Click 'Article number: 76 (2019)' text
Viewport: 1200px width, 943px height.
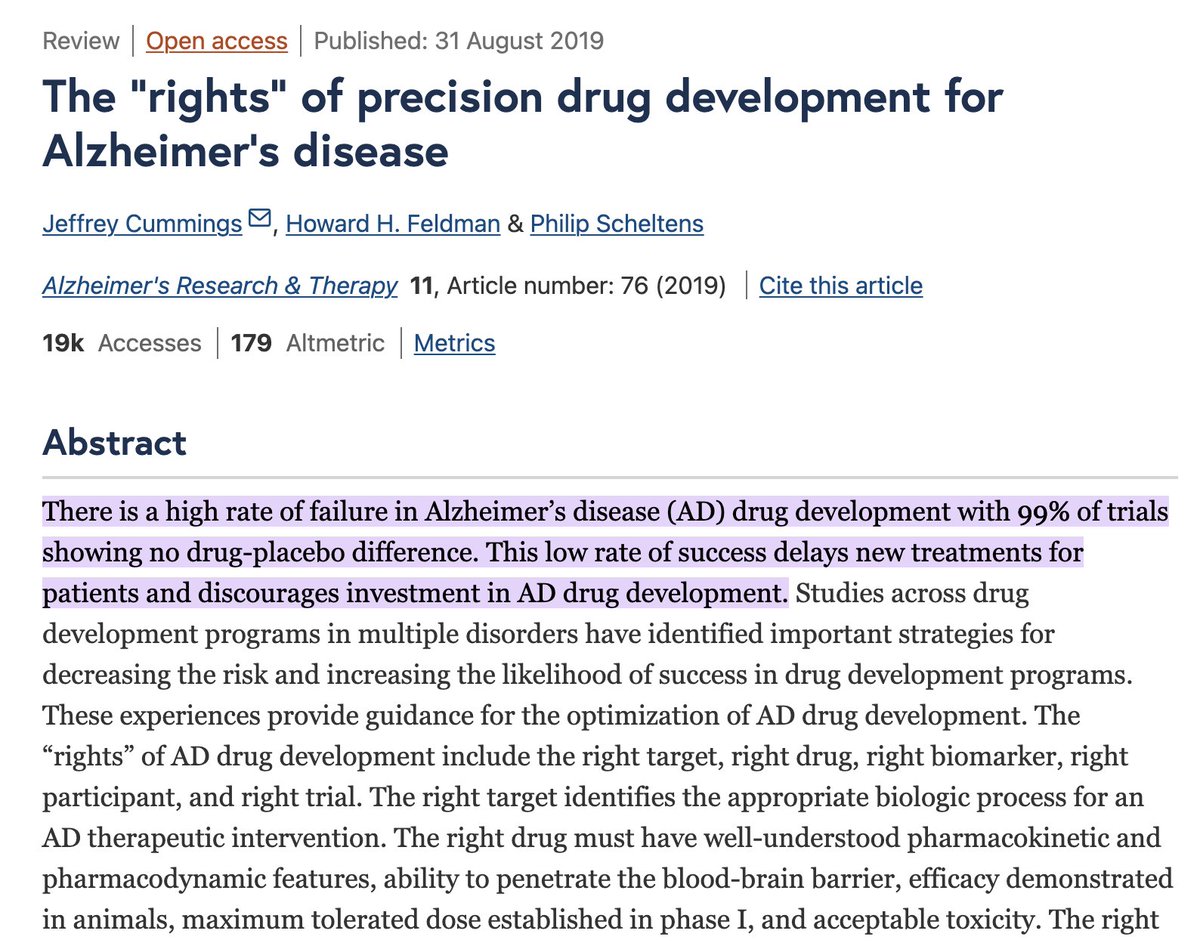(x=587, y=285)
